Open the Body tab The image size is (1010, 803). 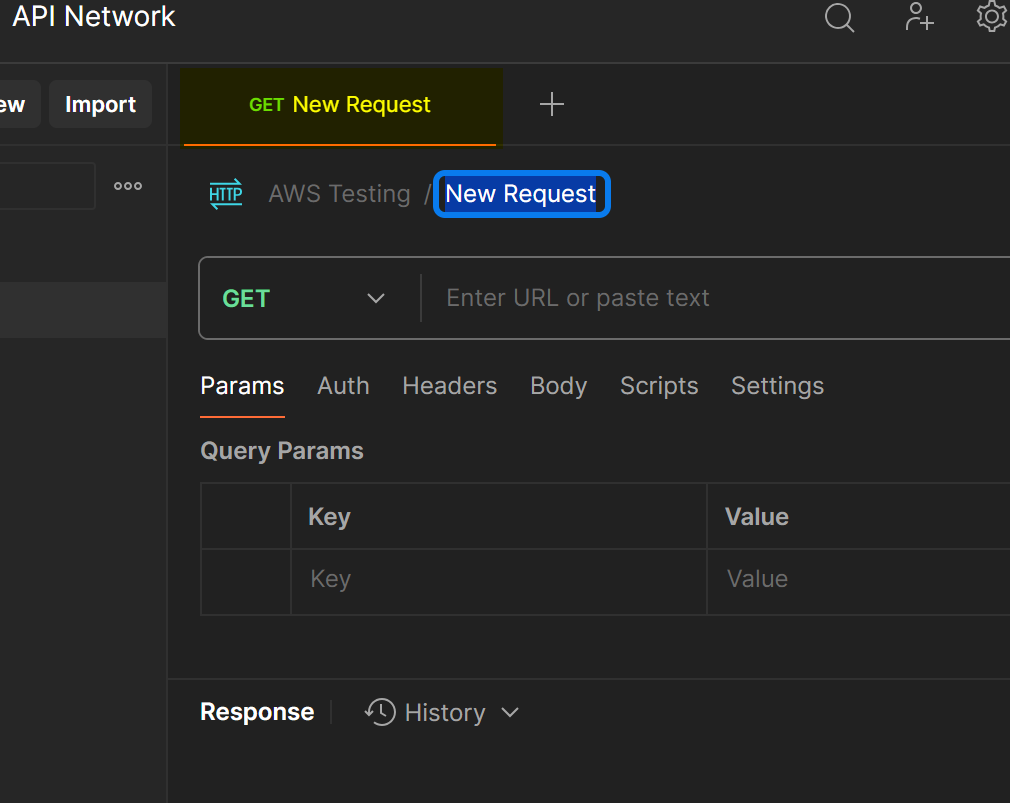(558, 386)
